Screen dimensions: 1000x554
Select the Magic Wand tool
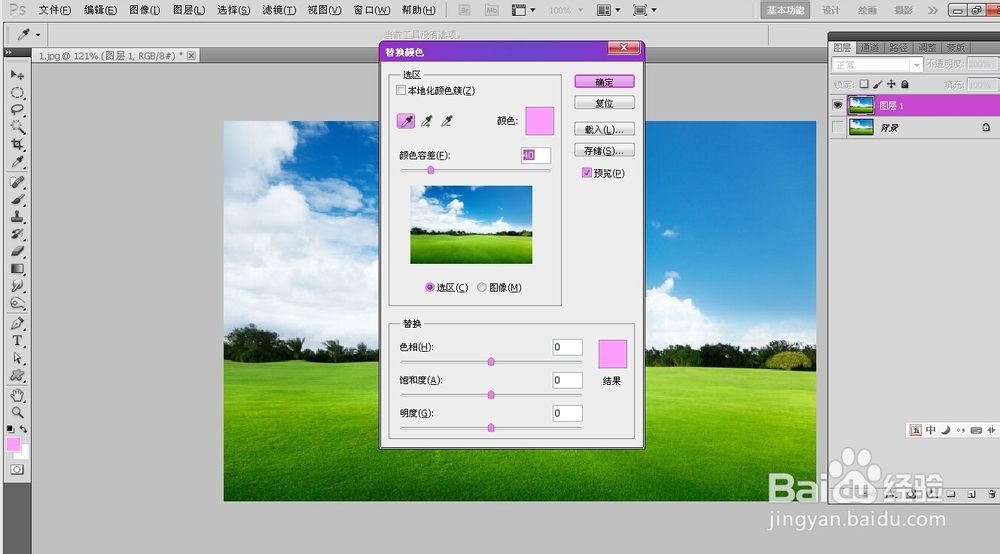click(17, 127)
